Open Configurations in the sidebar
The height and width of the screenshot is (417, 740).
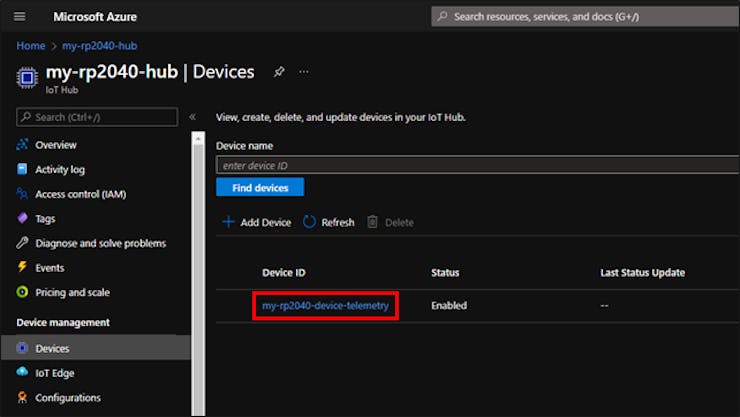coord(67,398)
